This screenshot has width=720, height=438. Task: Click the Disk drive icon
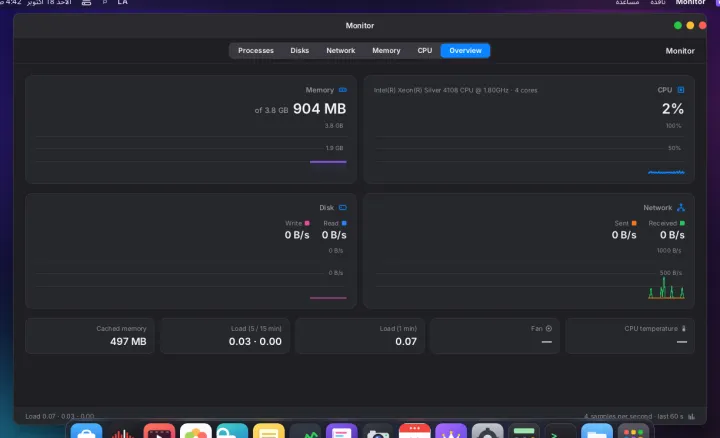[343, 208]
